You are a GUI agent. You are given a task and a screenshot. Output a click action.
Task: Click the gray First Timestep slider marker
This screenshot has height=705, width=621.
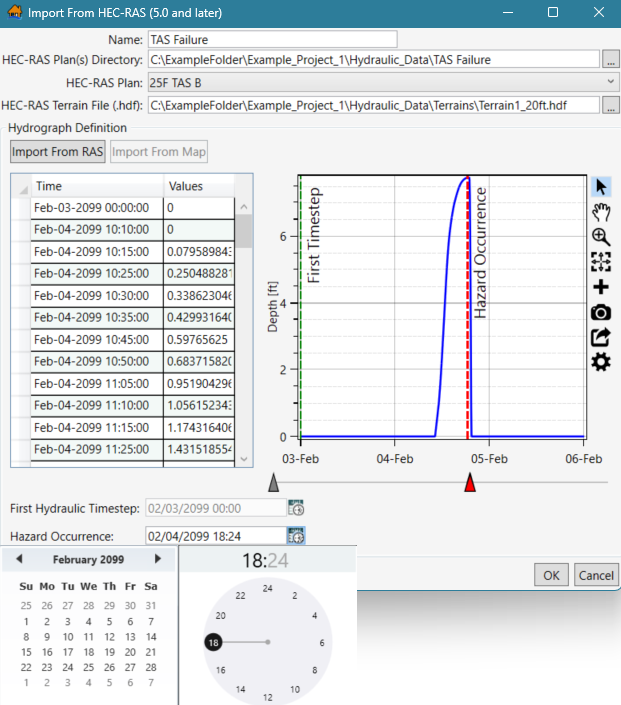[x=273, y=482]
